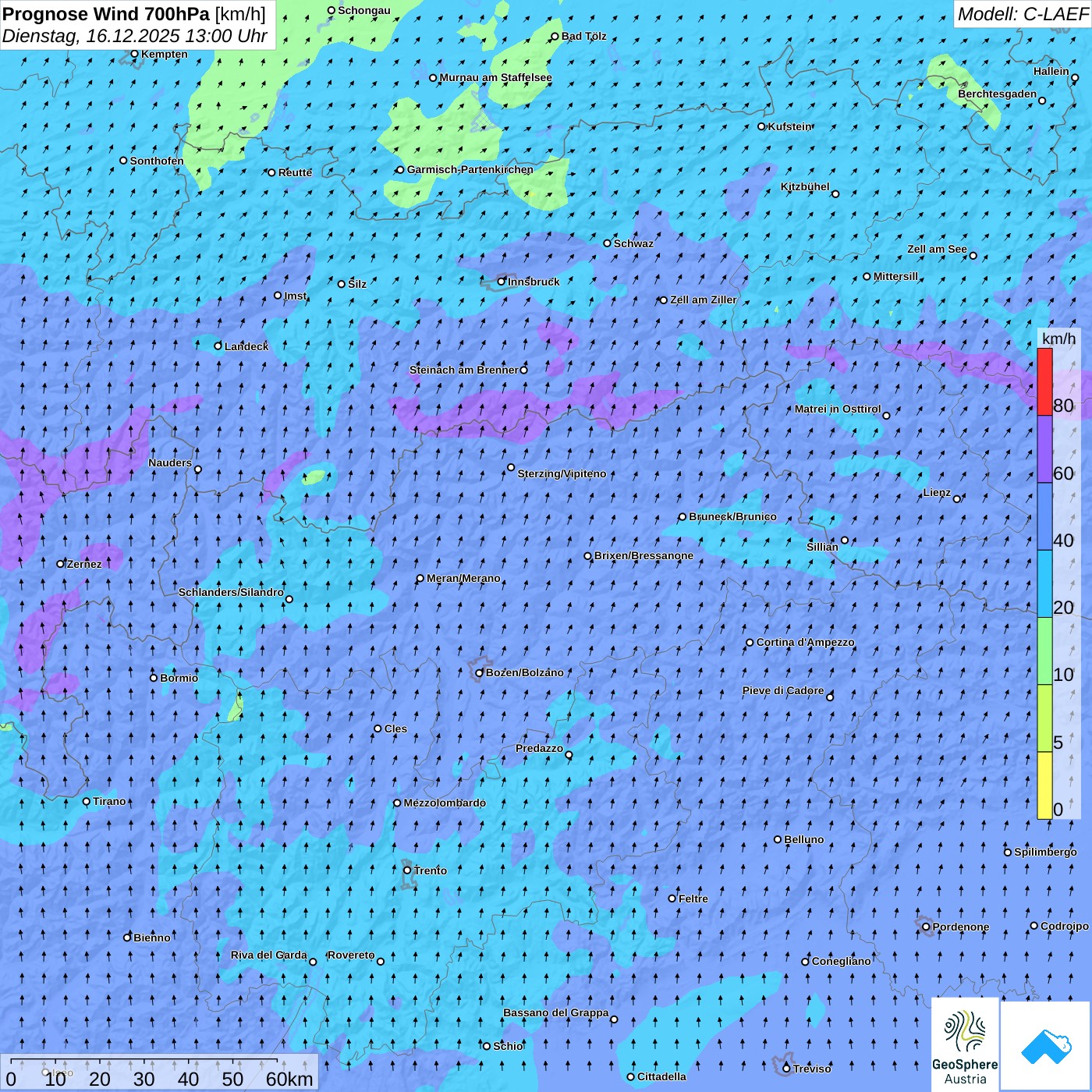Click the km/h legend unit label
The width and height of the screenshot is (1092, 1092).
point(1058,339)
